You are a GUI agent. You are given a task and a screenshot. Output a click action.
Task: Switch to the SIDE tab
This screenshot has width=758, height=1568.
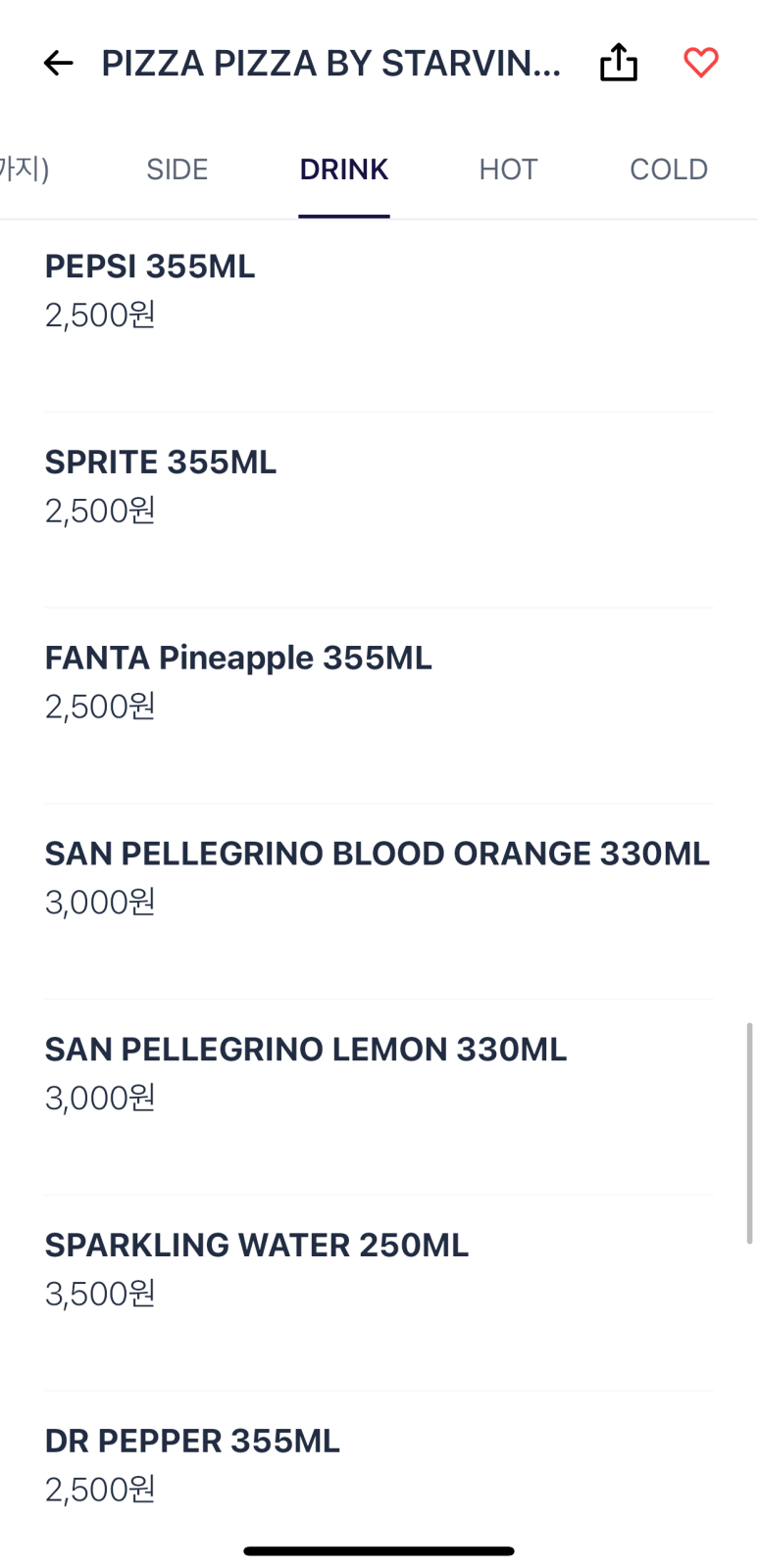tap(177, 170)
